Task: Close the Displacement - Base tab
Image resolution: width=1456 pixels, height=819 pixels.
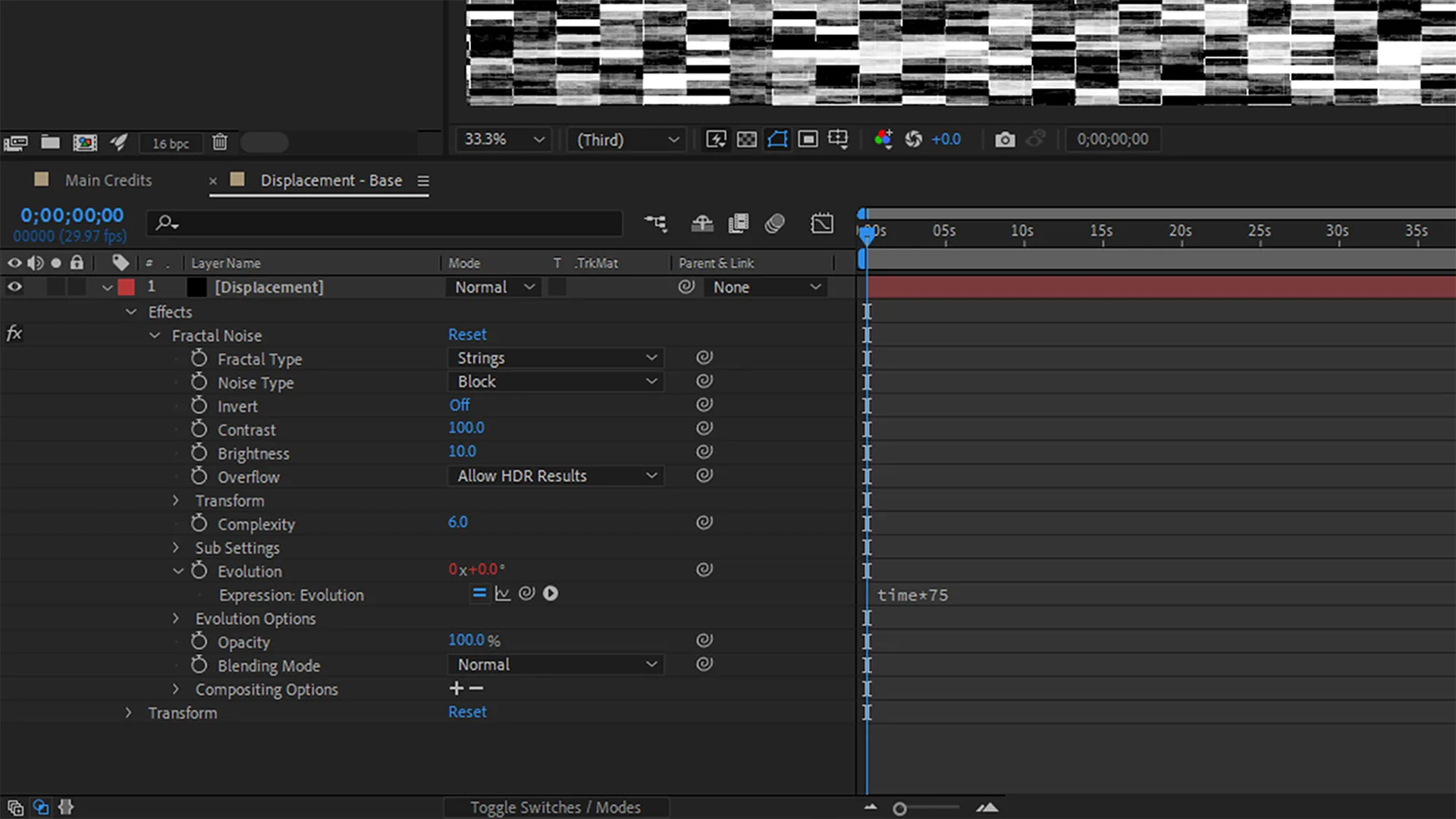Action: [213, 181]
